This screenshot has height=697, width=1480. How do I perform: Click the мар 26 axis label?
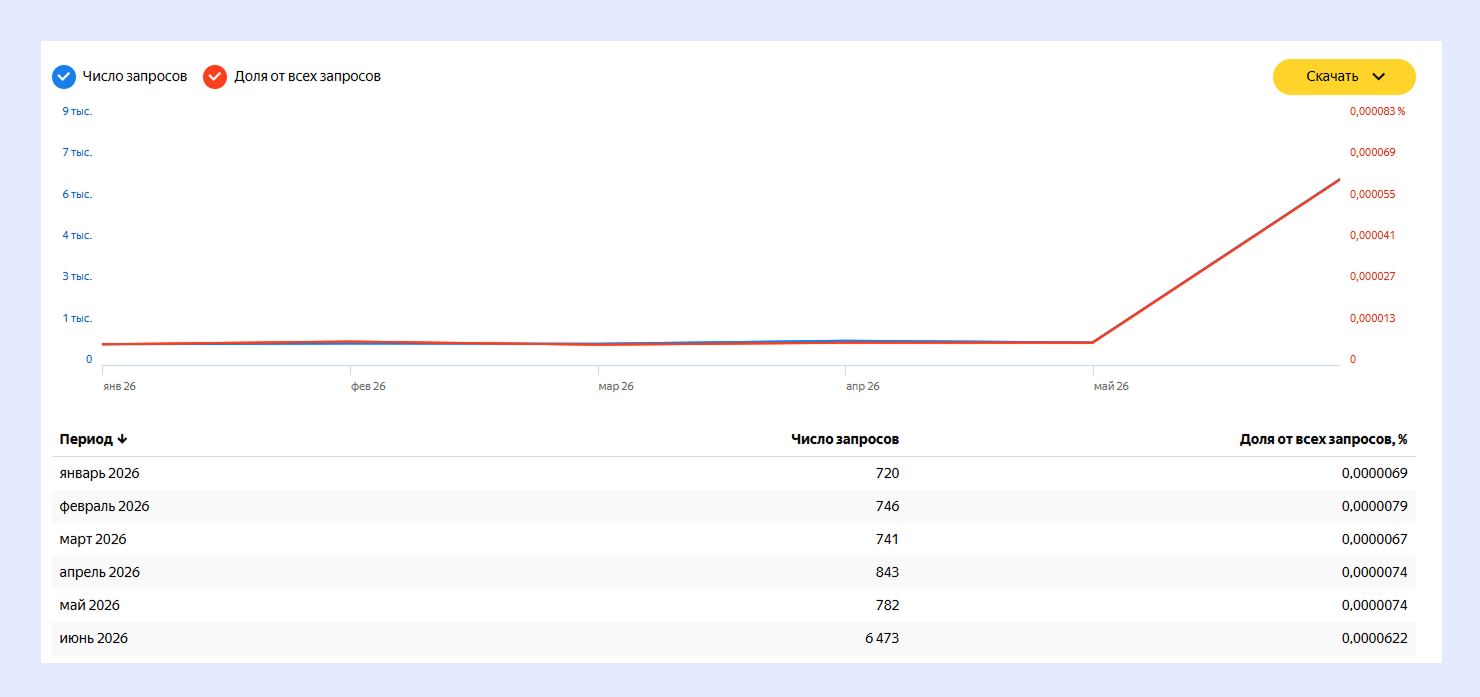616,386
